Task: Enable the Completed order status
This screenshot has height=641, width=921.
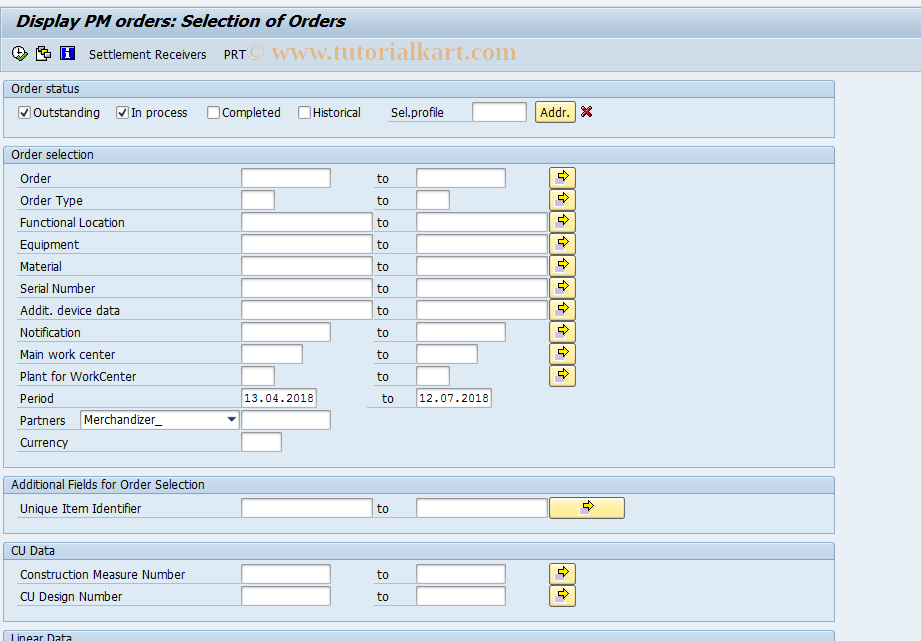Action: point(212,112)
